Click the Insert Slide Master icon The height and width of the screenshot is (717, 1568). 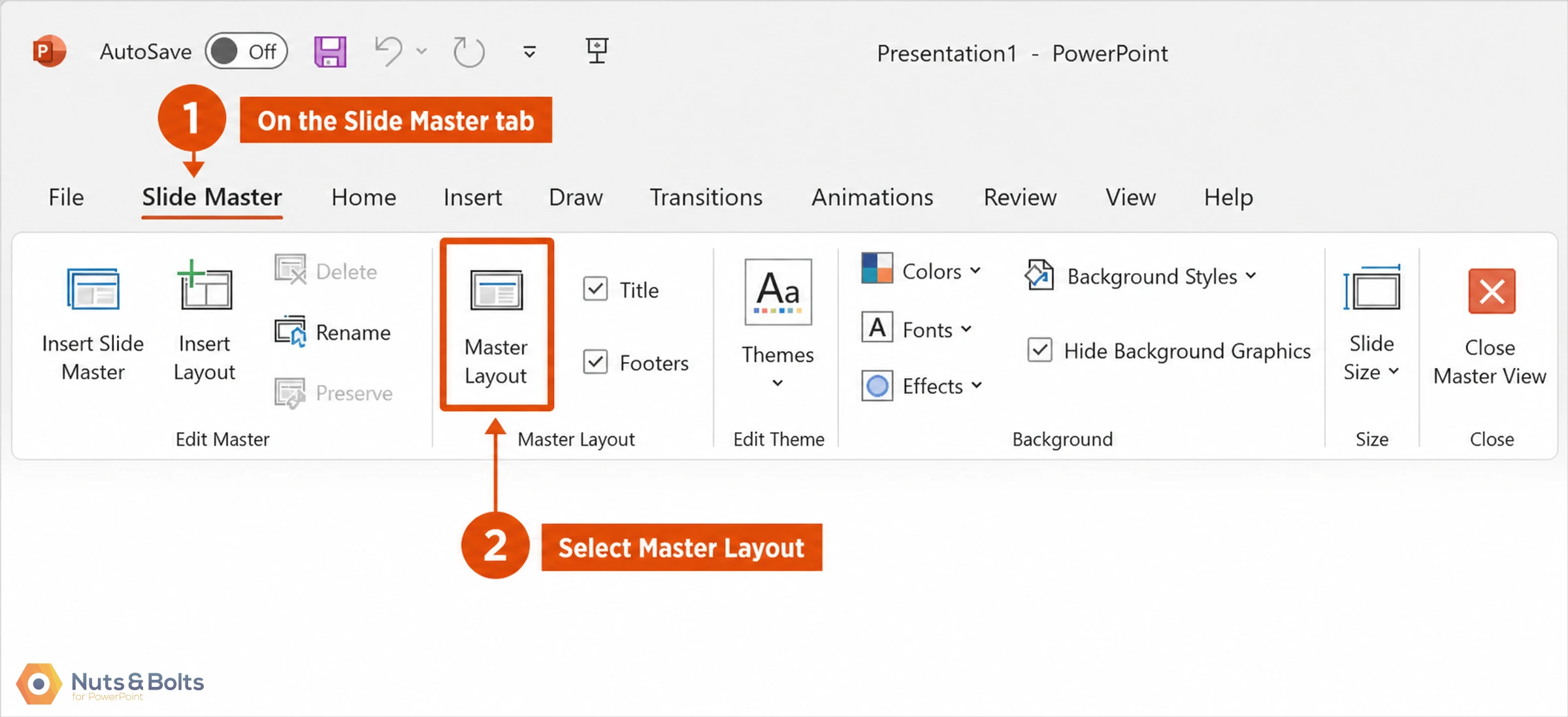pyautogui.click(x=93, y=289)
